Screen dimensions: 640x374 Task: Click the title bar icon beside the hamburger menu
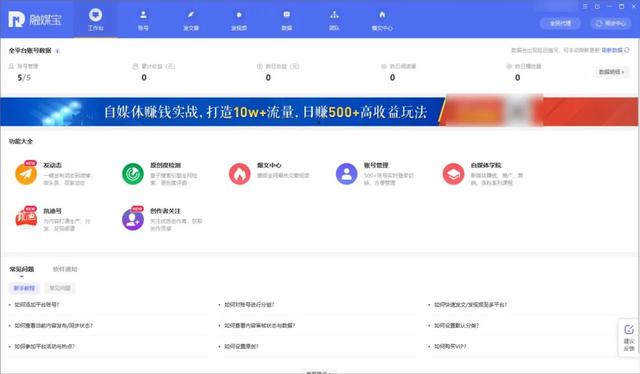[597, 7]
